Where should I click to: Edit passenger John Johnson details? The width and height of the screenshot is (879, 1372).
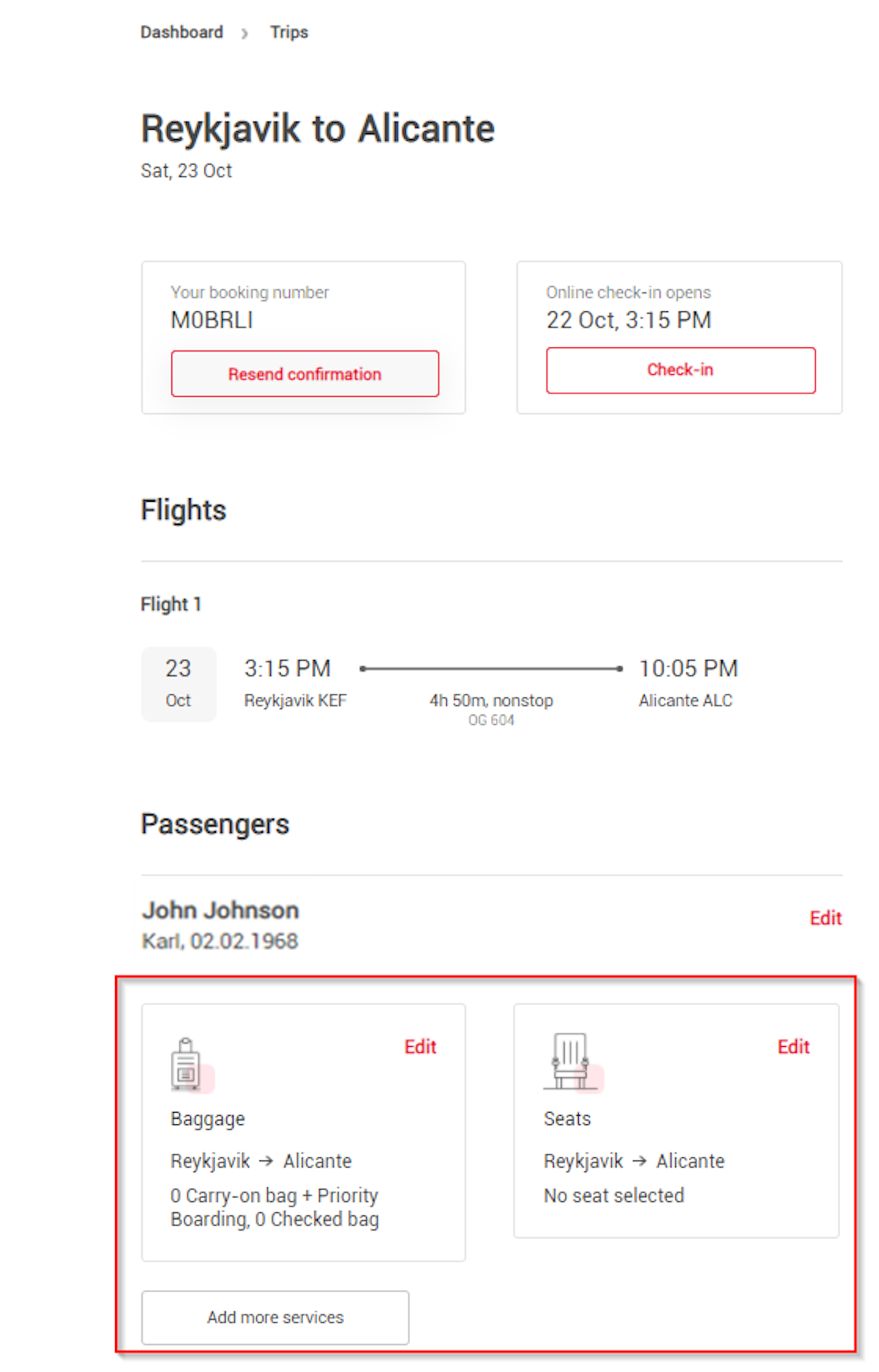[826, 918]
